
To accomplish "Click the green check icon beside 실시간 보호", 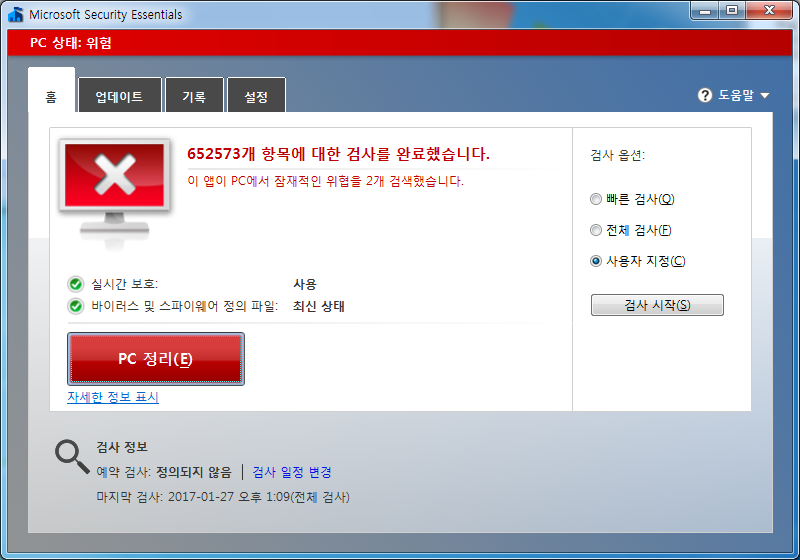I will 75,284.
